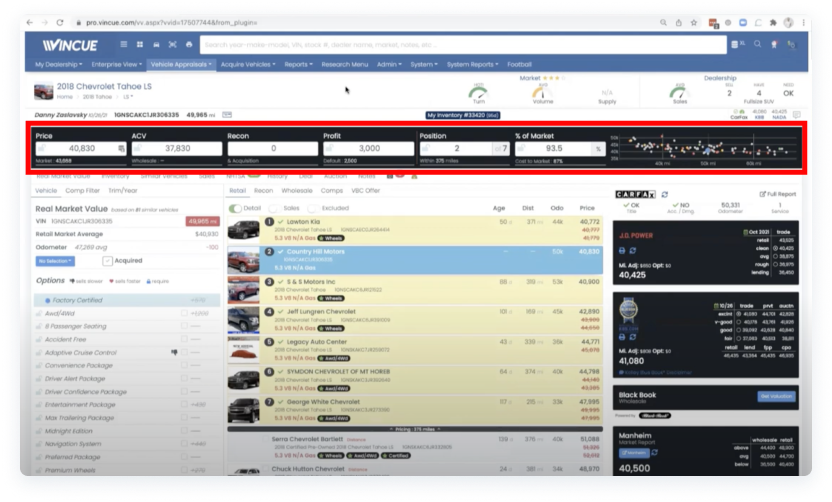
Task: Open Enterprise View dropdown menu
Action: coord(117,64)
